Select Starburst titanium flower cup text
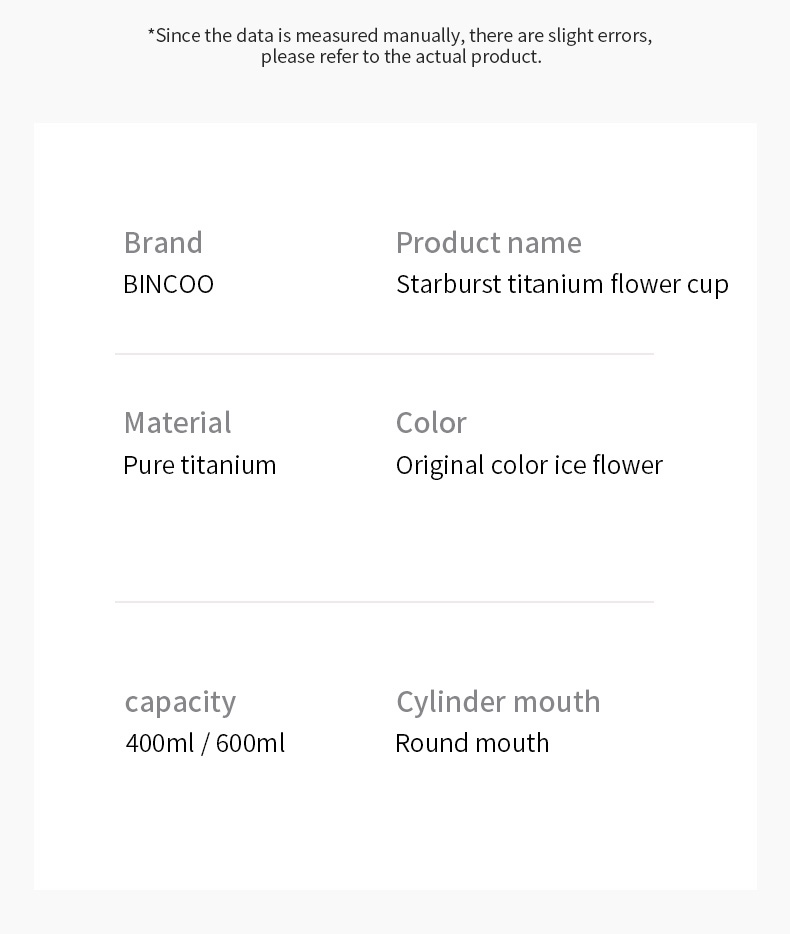Viewport: 790px width, 935px height. pos(562,284)
